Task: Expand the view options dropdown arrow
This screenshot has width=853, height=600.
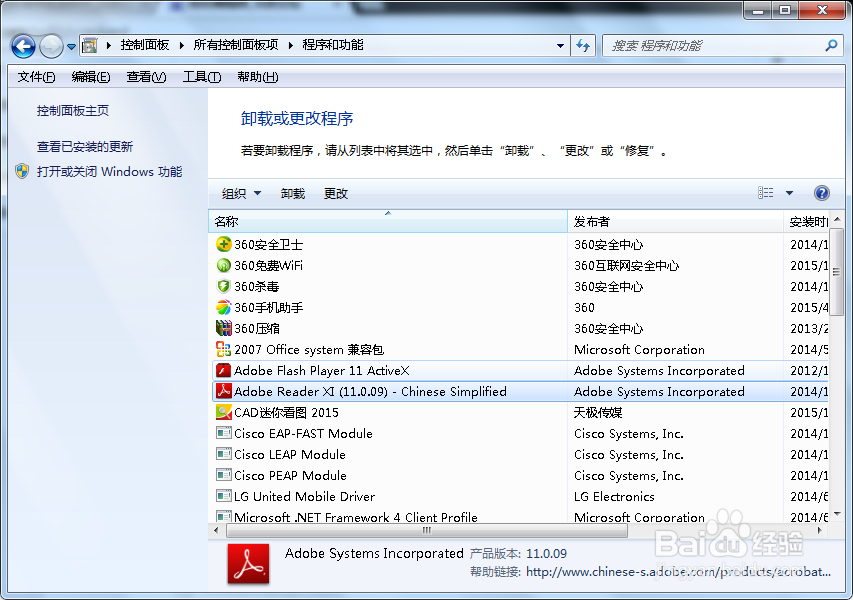Action: [x=789, y=193]
